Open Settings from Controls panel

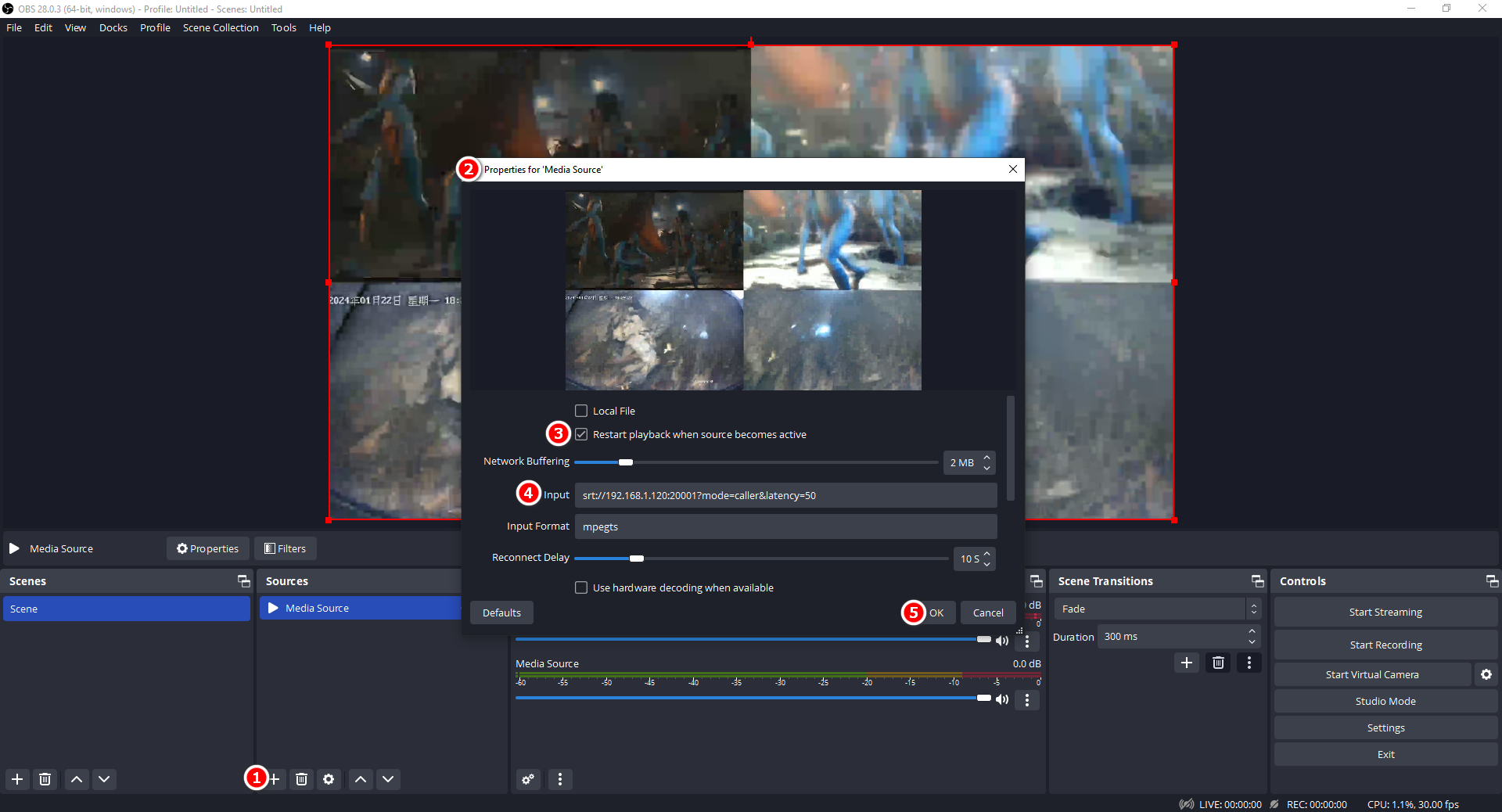tap(1385, 728)
